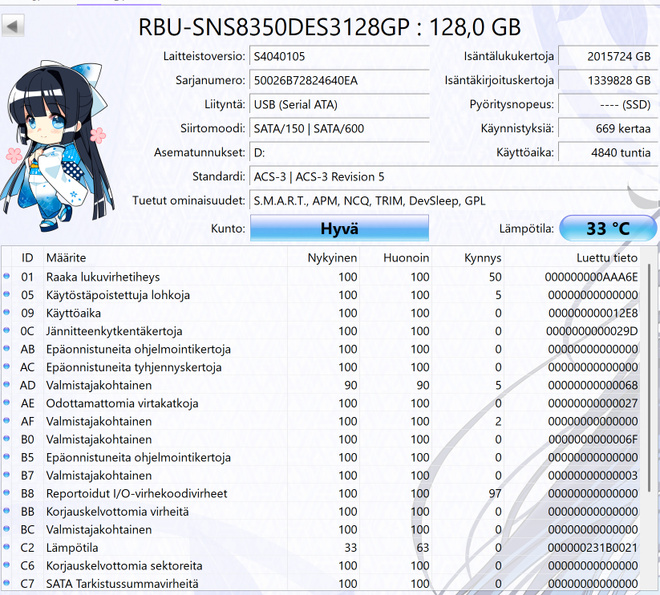Click raw value 0000000000027
Viewport: 660px width, 595px height.
coord(593,403)
